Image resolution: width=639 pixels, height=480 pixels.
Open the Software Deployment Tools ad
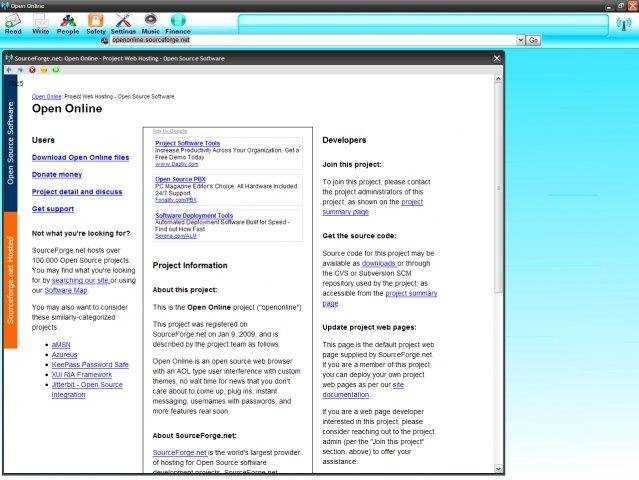[194, 216]
